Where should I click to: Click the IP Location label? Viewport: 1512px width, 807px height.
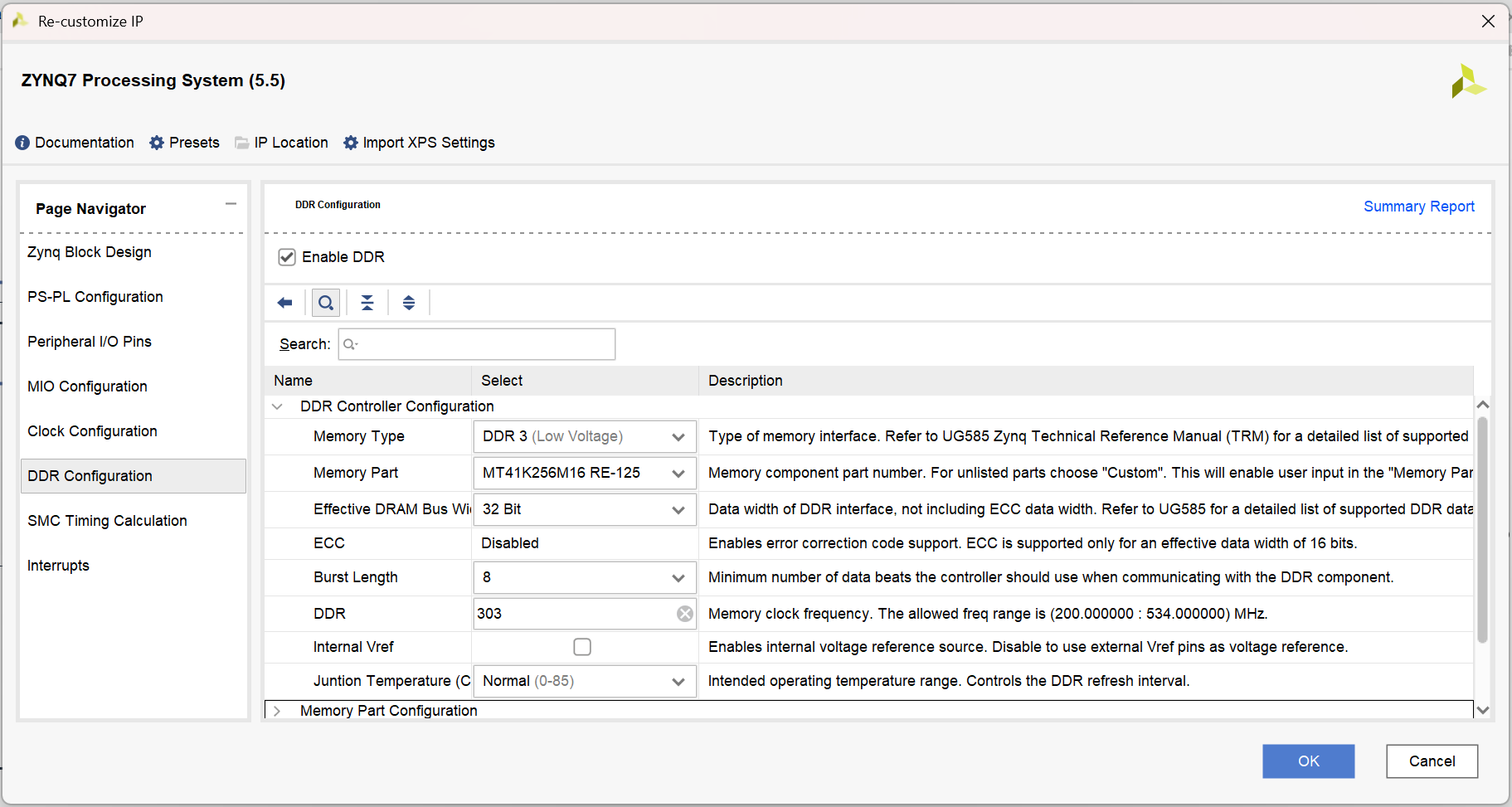click(291, 143)
